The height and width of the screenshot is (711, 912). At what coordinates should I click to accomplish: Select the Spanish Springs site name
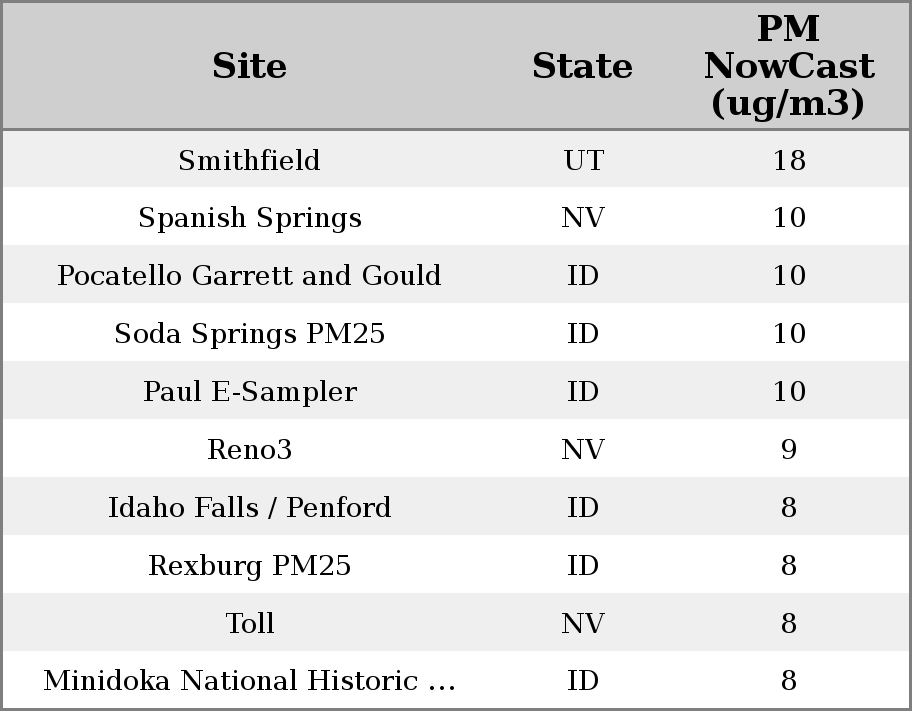tap(249, 218)
